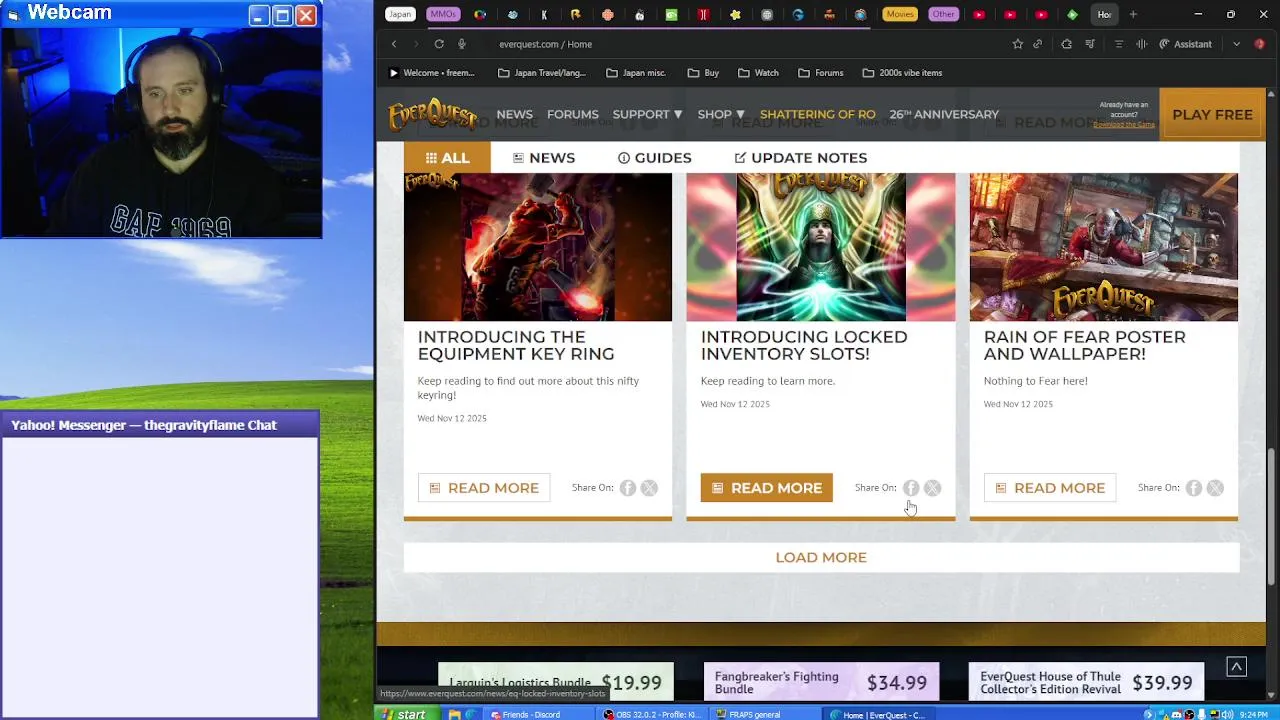Image resolution: width=1280 pixels, height=720 pixels.
Task: Open the Japan misc. bookmark folder
Action: 635,73
